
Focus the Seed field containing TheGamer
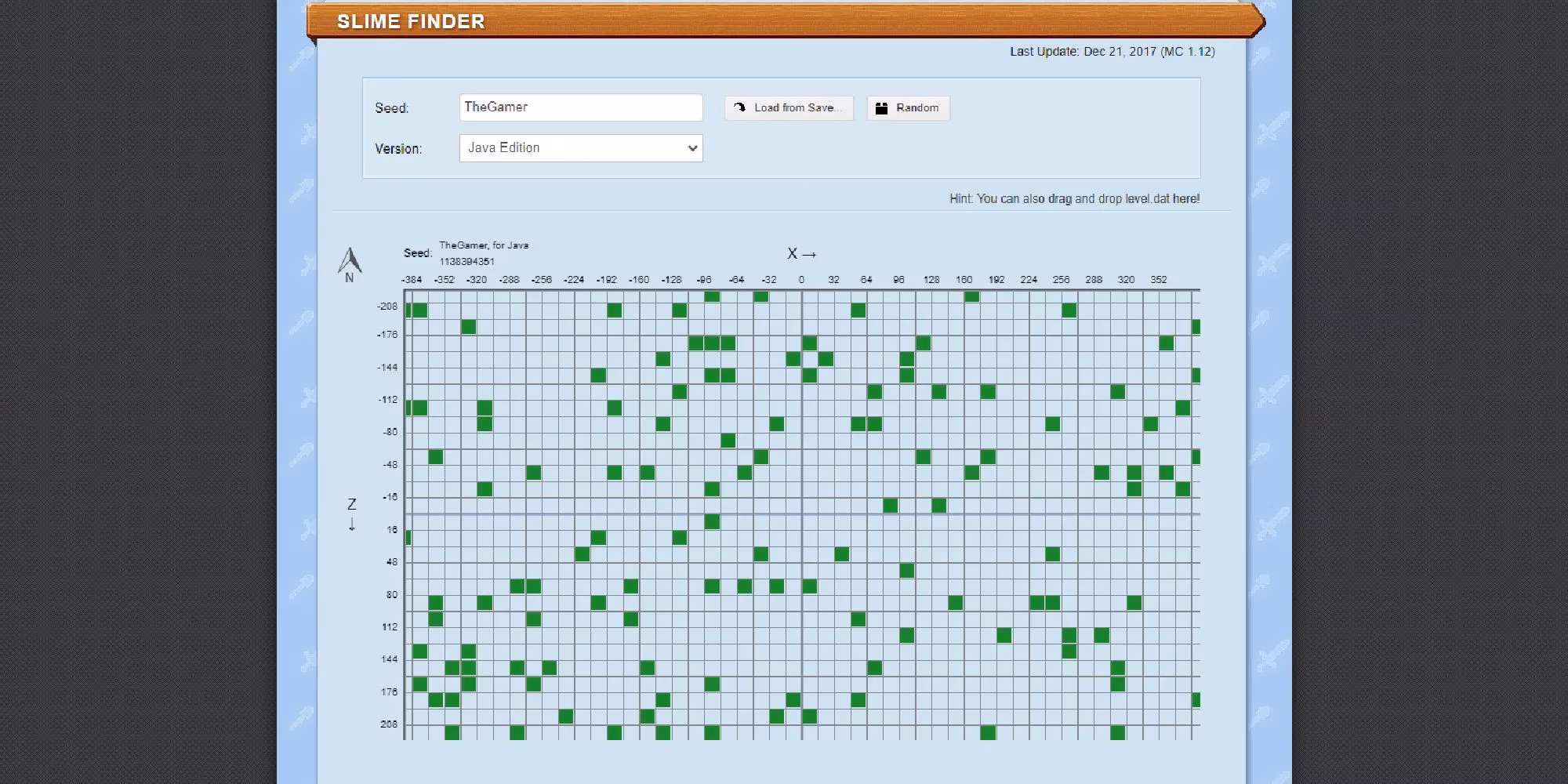tap(581, 107)
